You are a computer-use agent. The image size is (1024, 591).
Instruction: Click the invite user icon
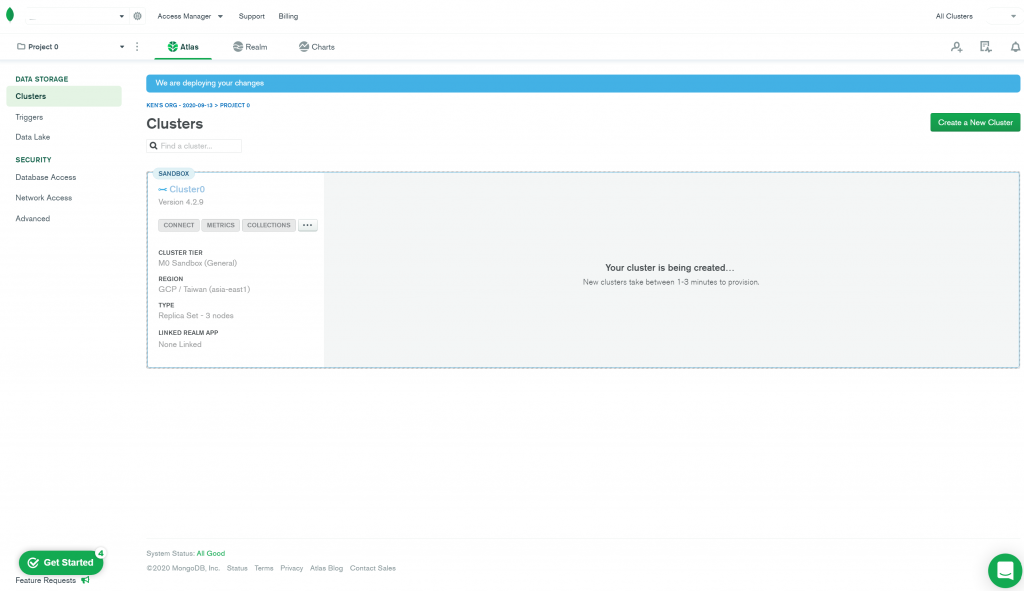(x=956, y=47)
